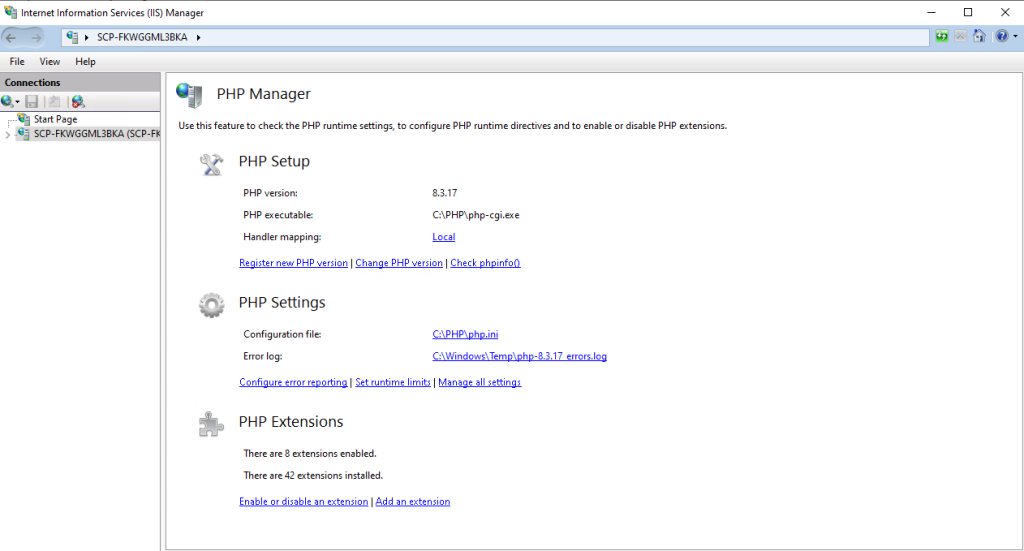The image size is (1024, 551).
Task: Click the Delete Connection icon
Action: click(78, 101)
